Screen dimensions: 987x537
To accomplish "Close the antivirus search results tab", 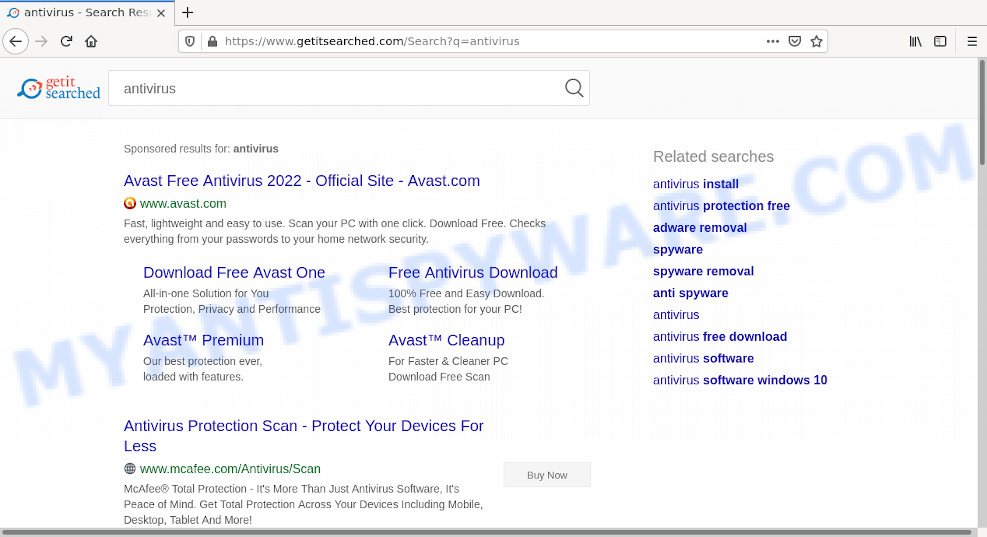I will (x=161, y=13).
